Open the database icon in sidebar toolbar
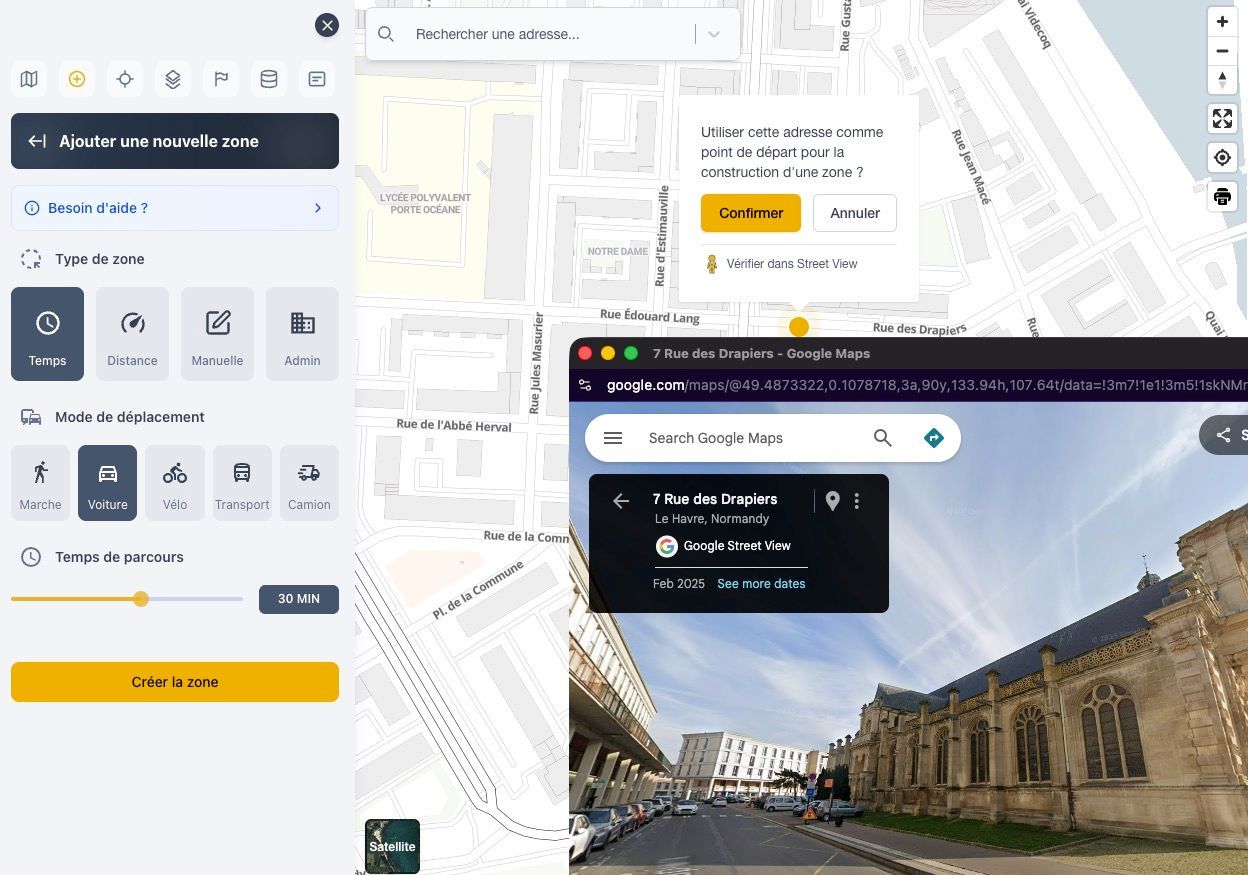 click(269, 79)
